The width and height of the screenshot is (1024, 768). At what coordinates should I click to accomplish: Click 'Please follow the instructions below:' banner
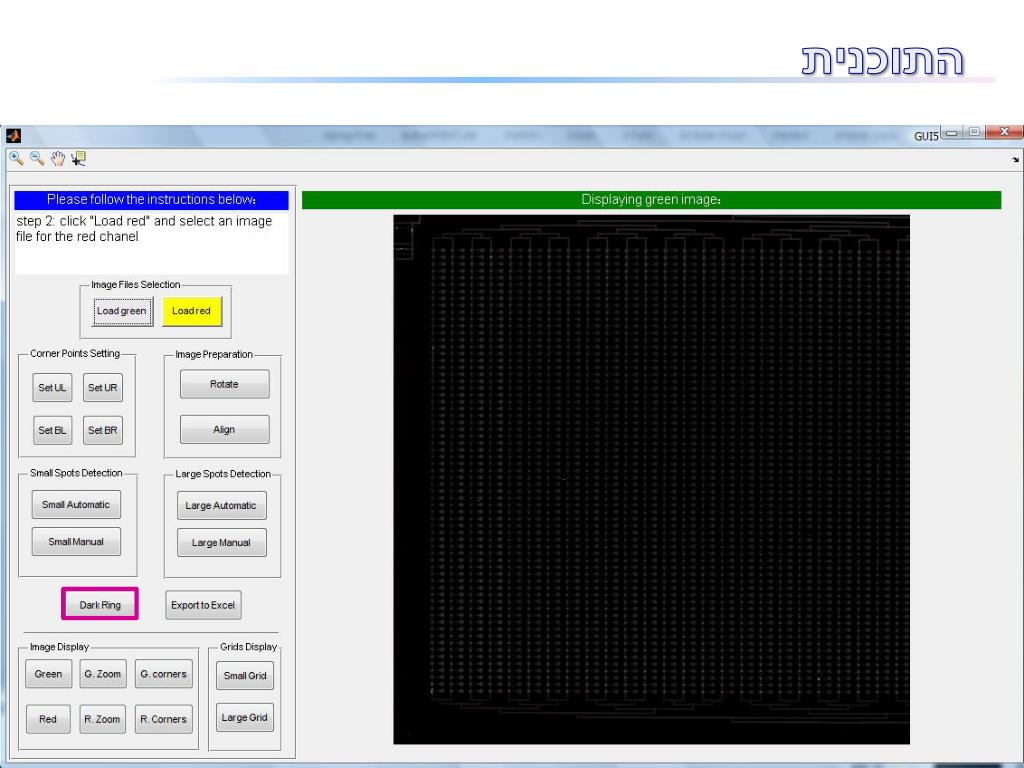click(152, 200)
